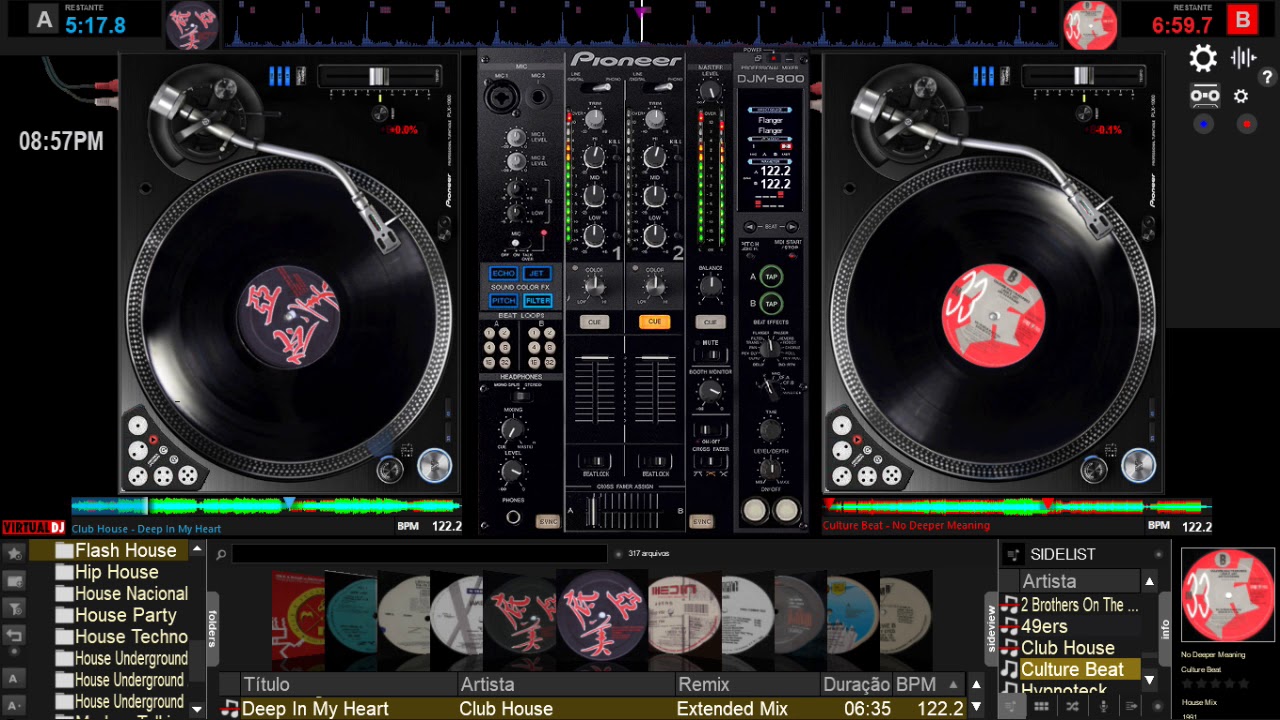Sort by Artista column header in track list
The image size is (1280, 720).
(x=565, y=685)
